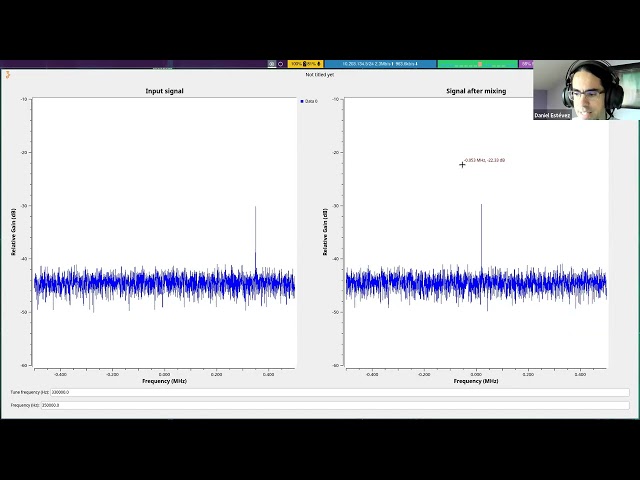This screenshot has width=640, height=480.
Task: Click the circle icon in the top bar
Action: point(280,64)
